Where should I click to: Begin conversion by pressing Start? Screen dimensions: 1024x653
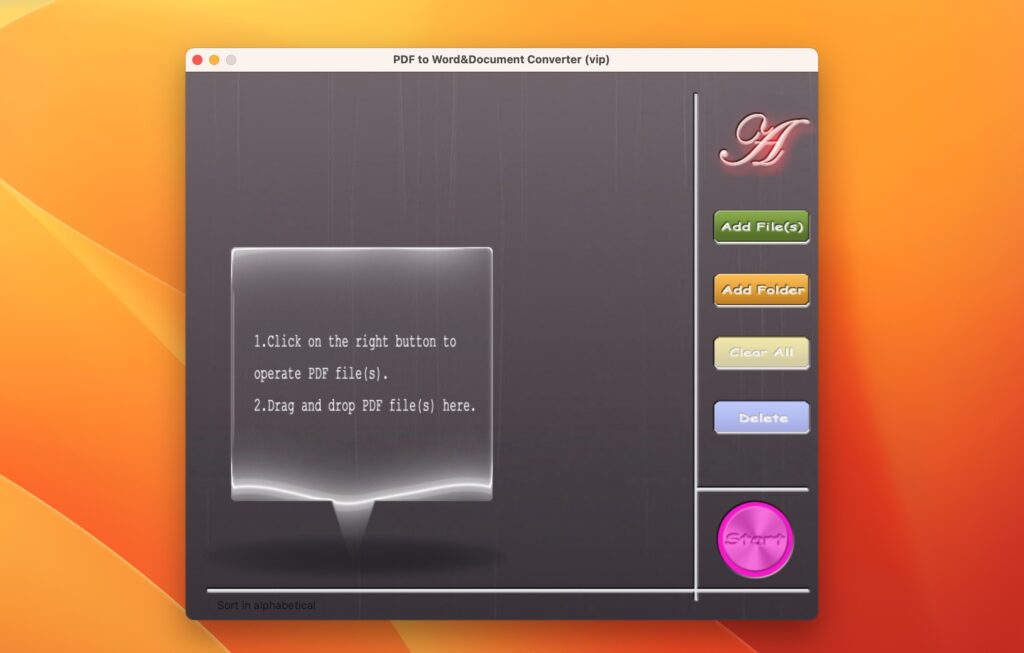tap(758, 538)
